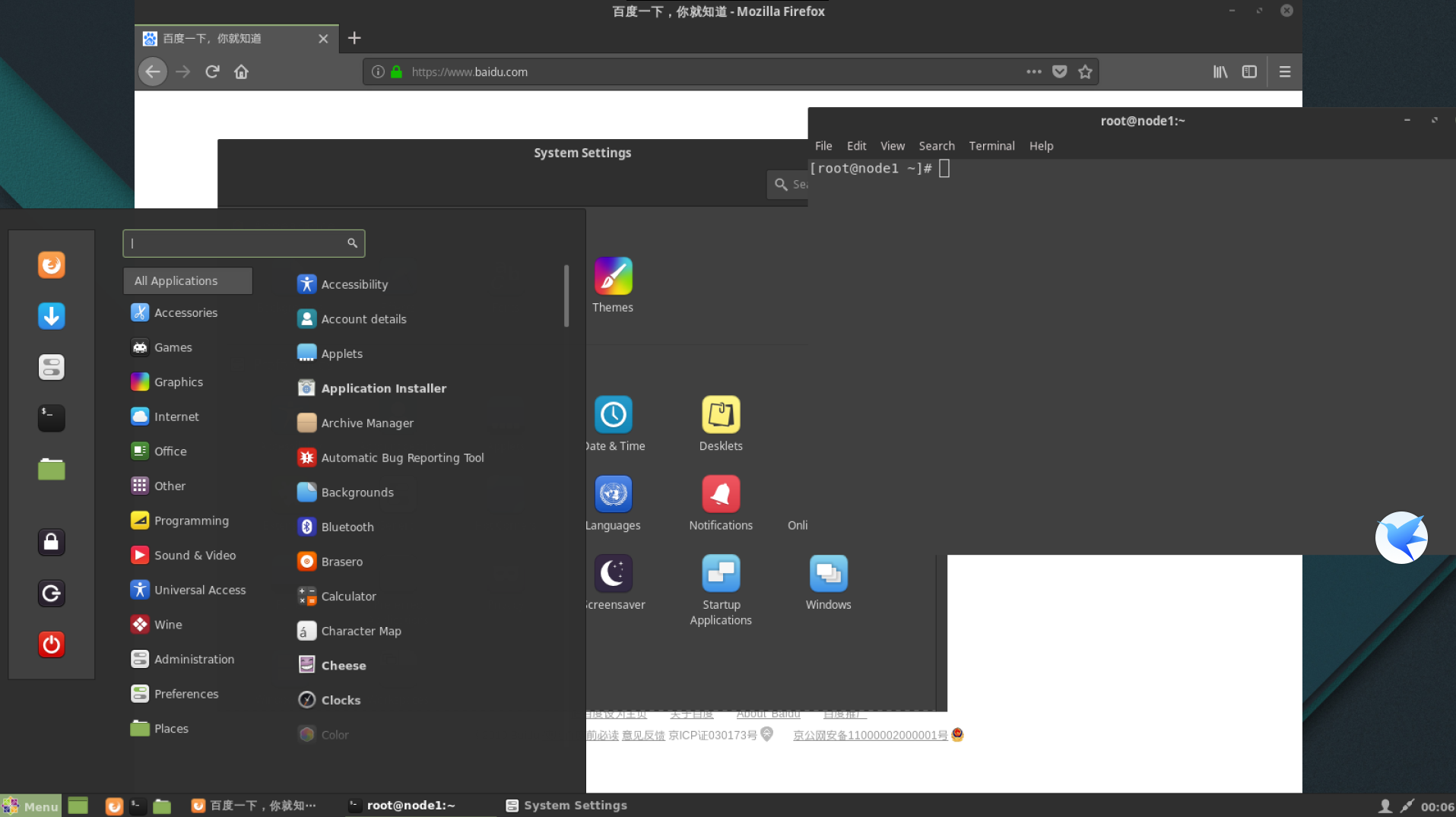
Task: Open Firefox page actions (...) menu
Action: [x=1033, y=71]
